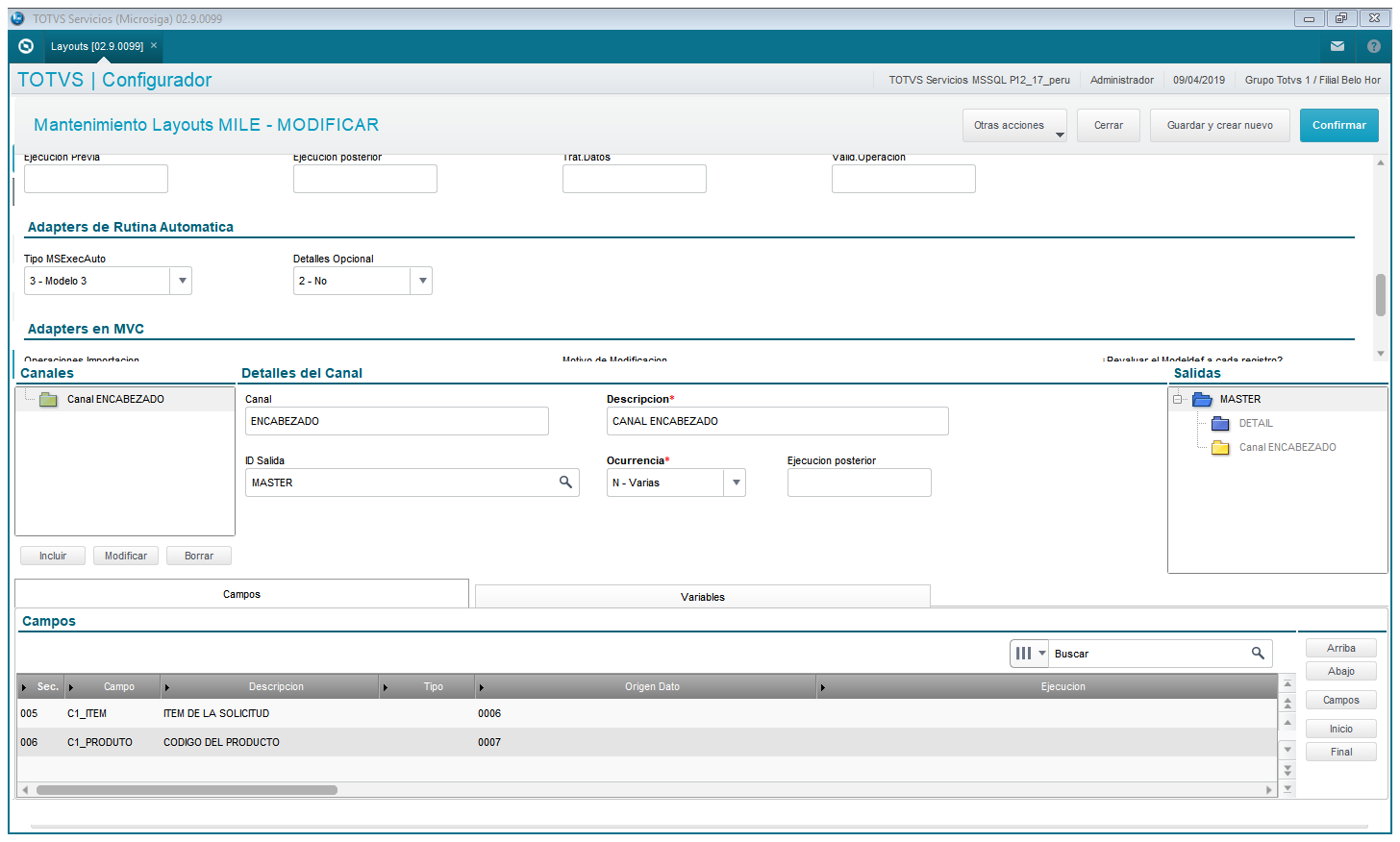Image resolution: width=1400 pixels, height=842 pixels.
Task: Click the Final button
Action: 1341,752
